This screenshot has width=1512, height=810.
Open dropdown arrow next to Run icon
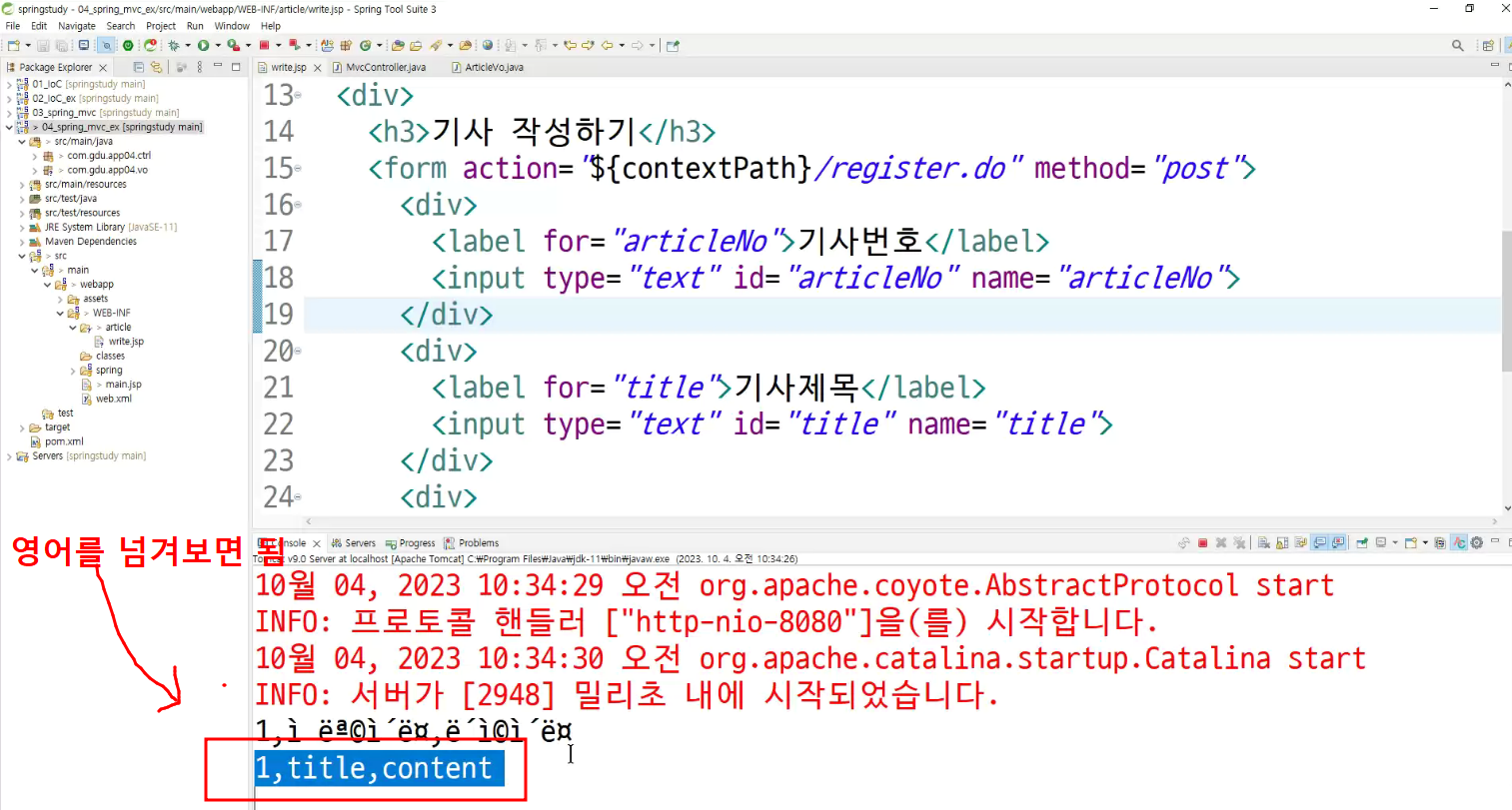[218, 45]
